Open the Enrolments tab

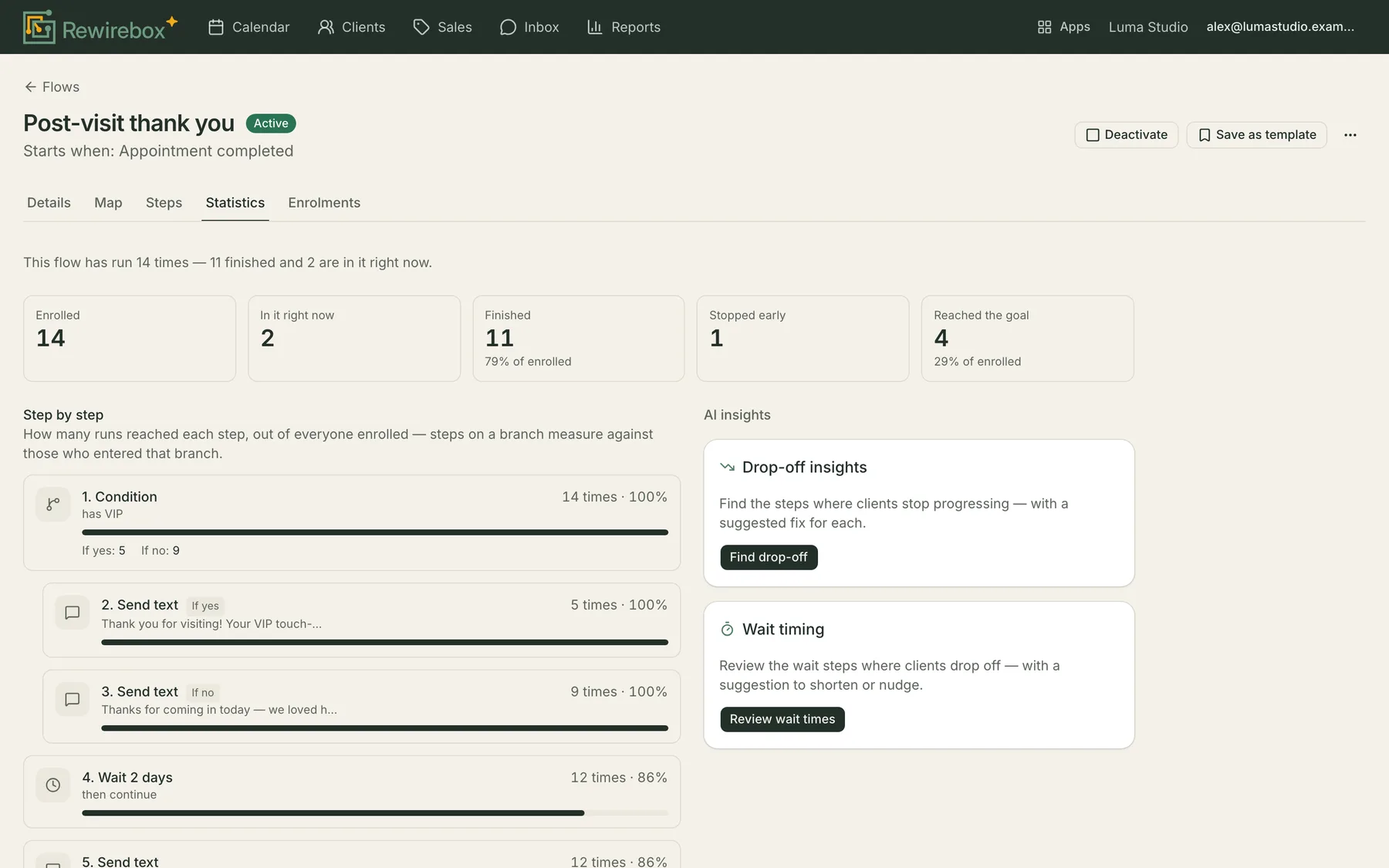pos(324,203)
